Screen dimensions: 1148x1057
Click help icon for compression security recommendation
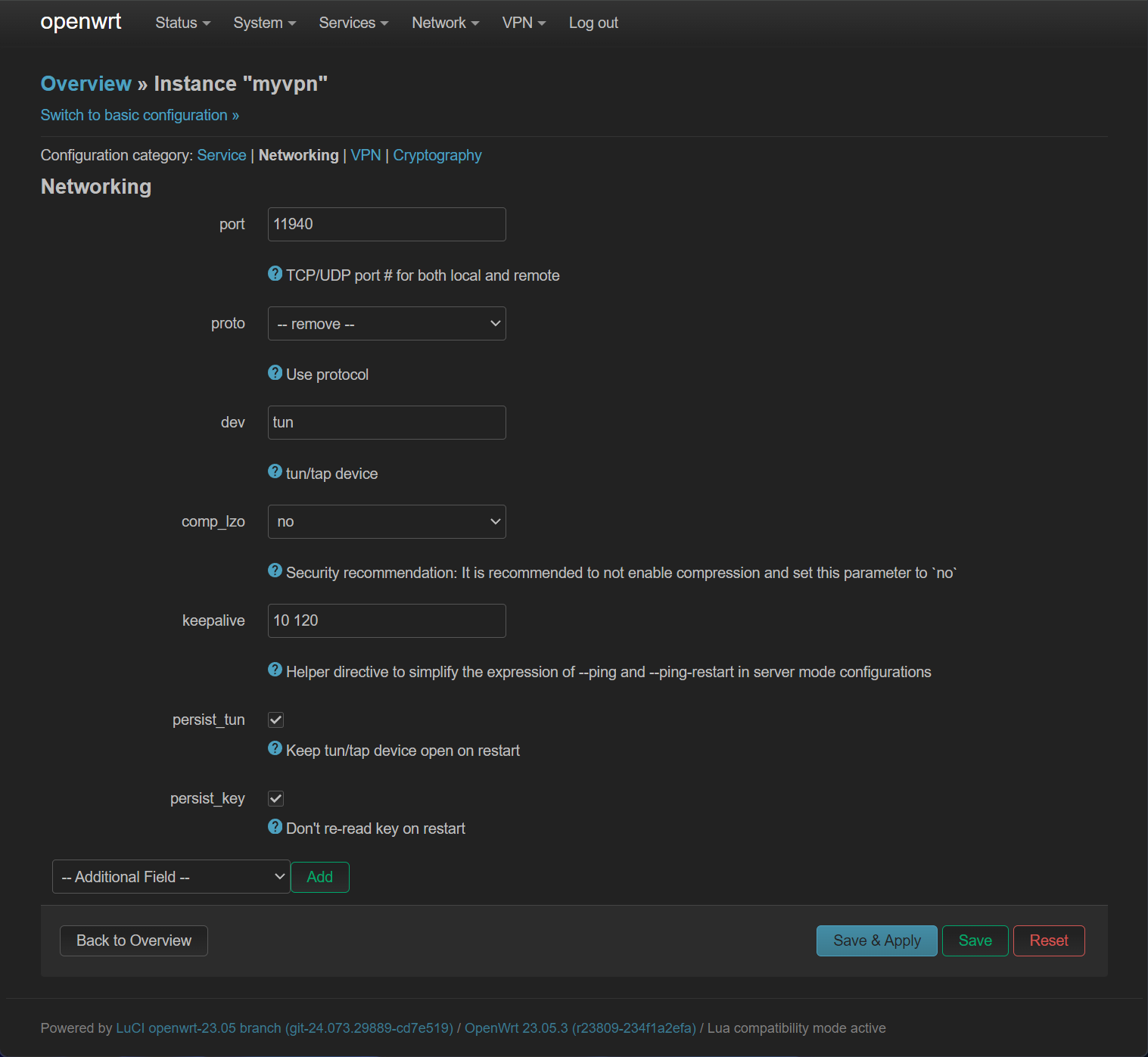pos(275,571)
